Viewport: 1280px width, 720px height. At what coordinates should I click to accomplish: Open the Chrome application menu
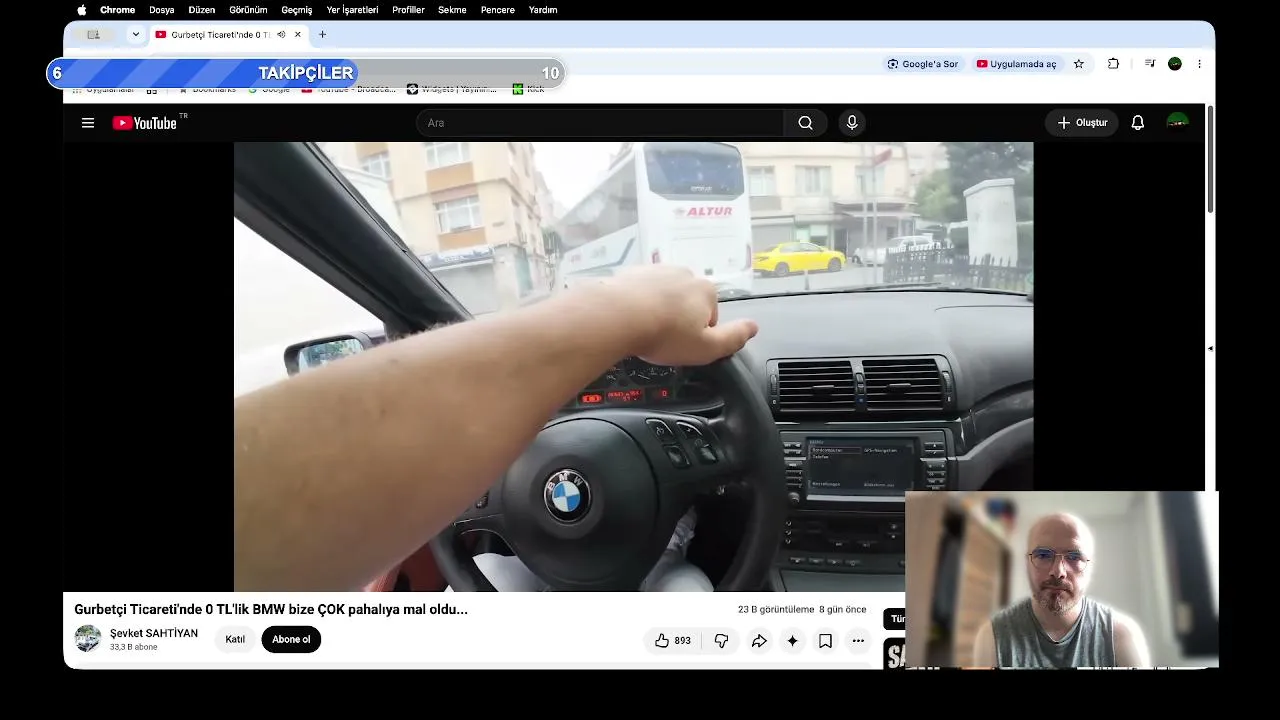[x=117, y=10]
